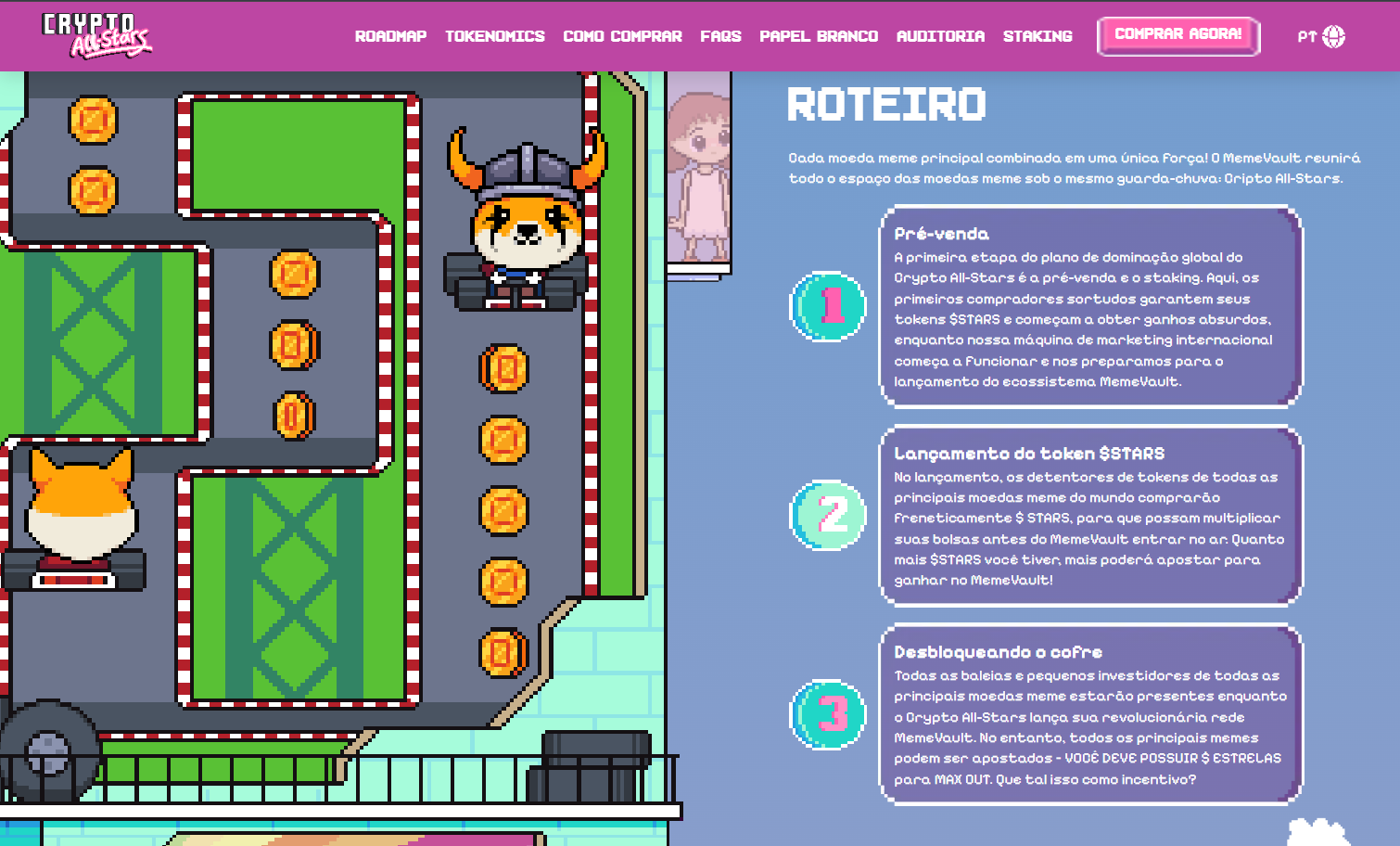Click the Pré-venda card heading
The width and height of the screenshot is (1400, 846).
point(941,234)
